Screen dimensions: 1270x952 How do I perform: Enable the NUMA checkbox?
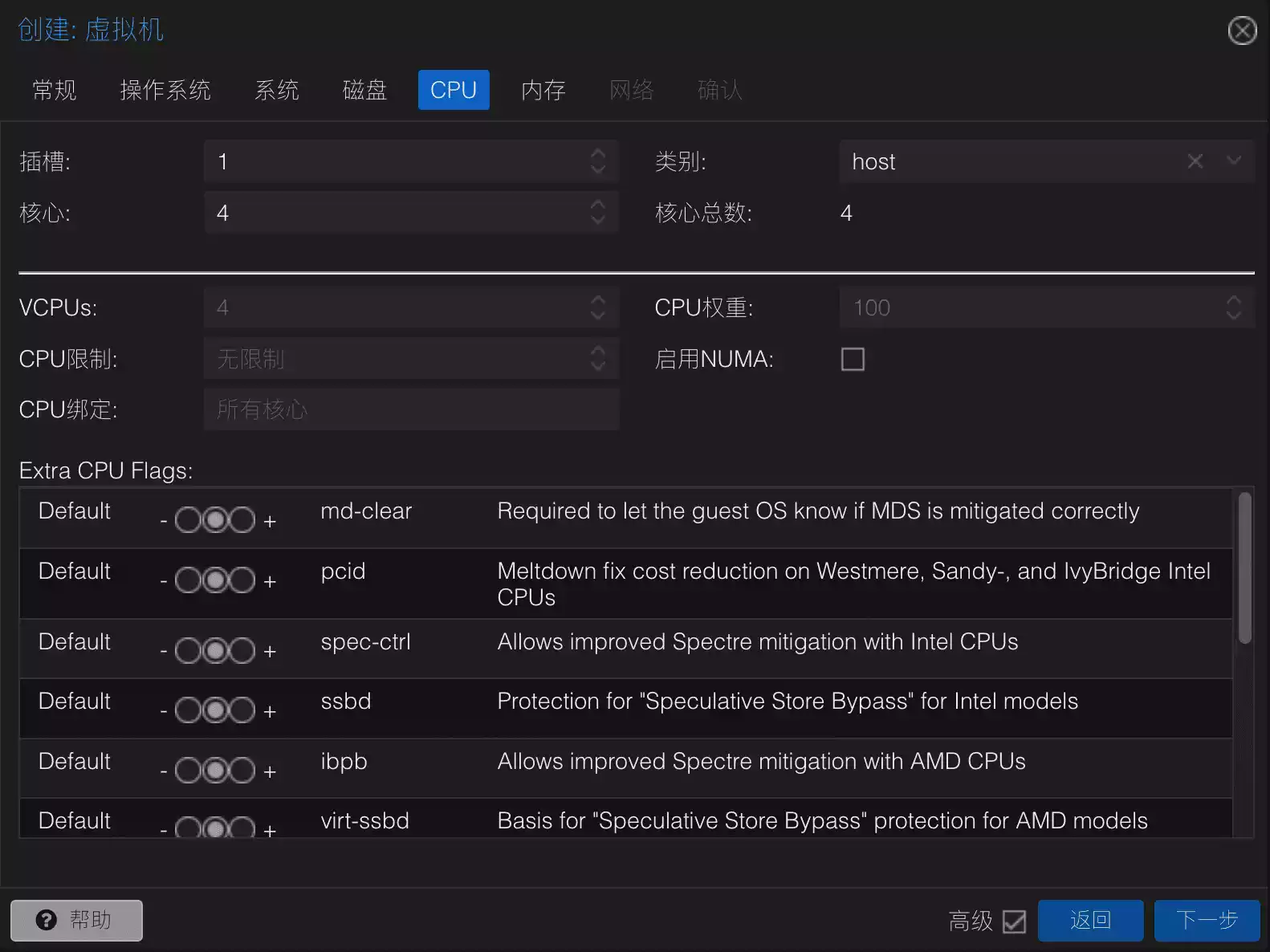[x=853, y=359]
